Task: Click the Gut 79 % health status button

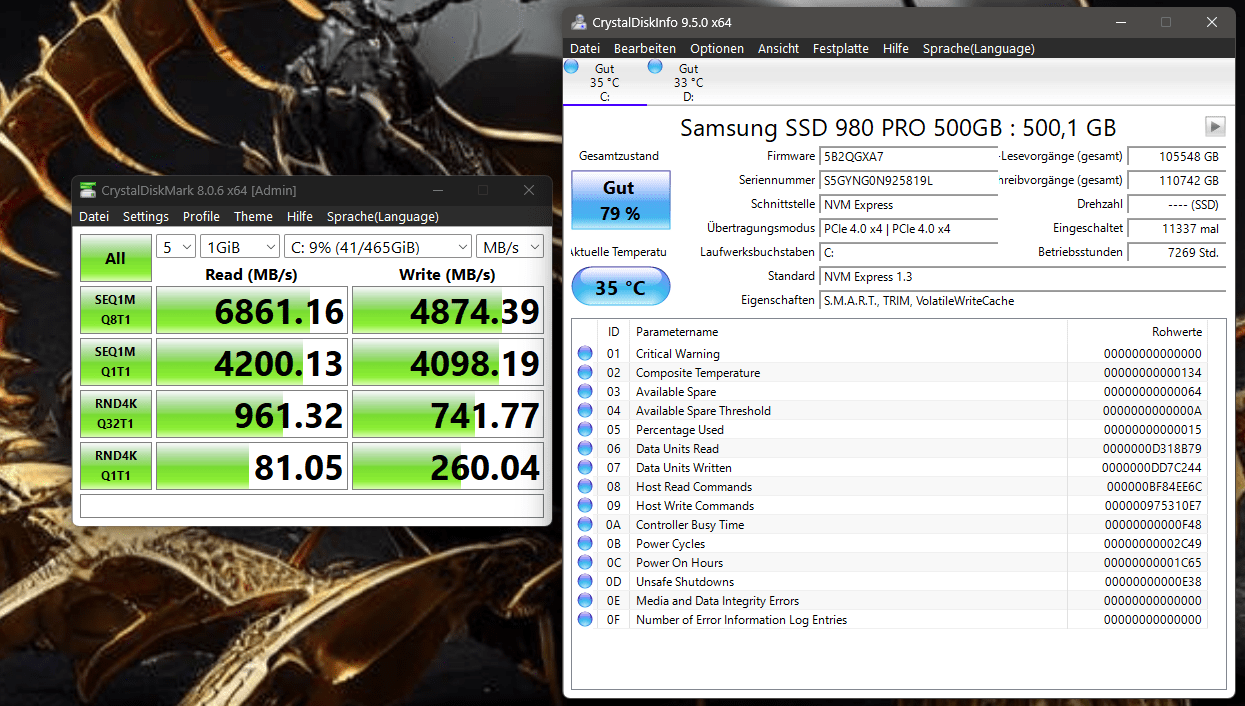Action: (x=620, y=200)
